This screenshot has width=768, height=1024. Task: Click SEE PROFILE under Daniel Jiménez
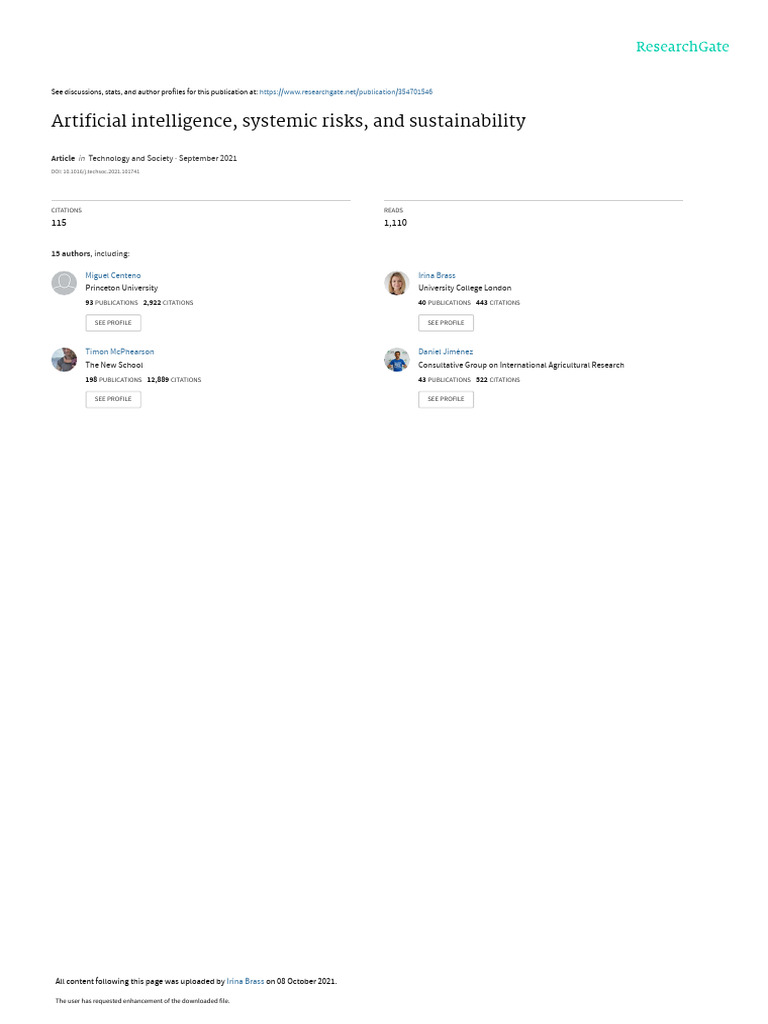446,399
